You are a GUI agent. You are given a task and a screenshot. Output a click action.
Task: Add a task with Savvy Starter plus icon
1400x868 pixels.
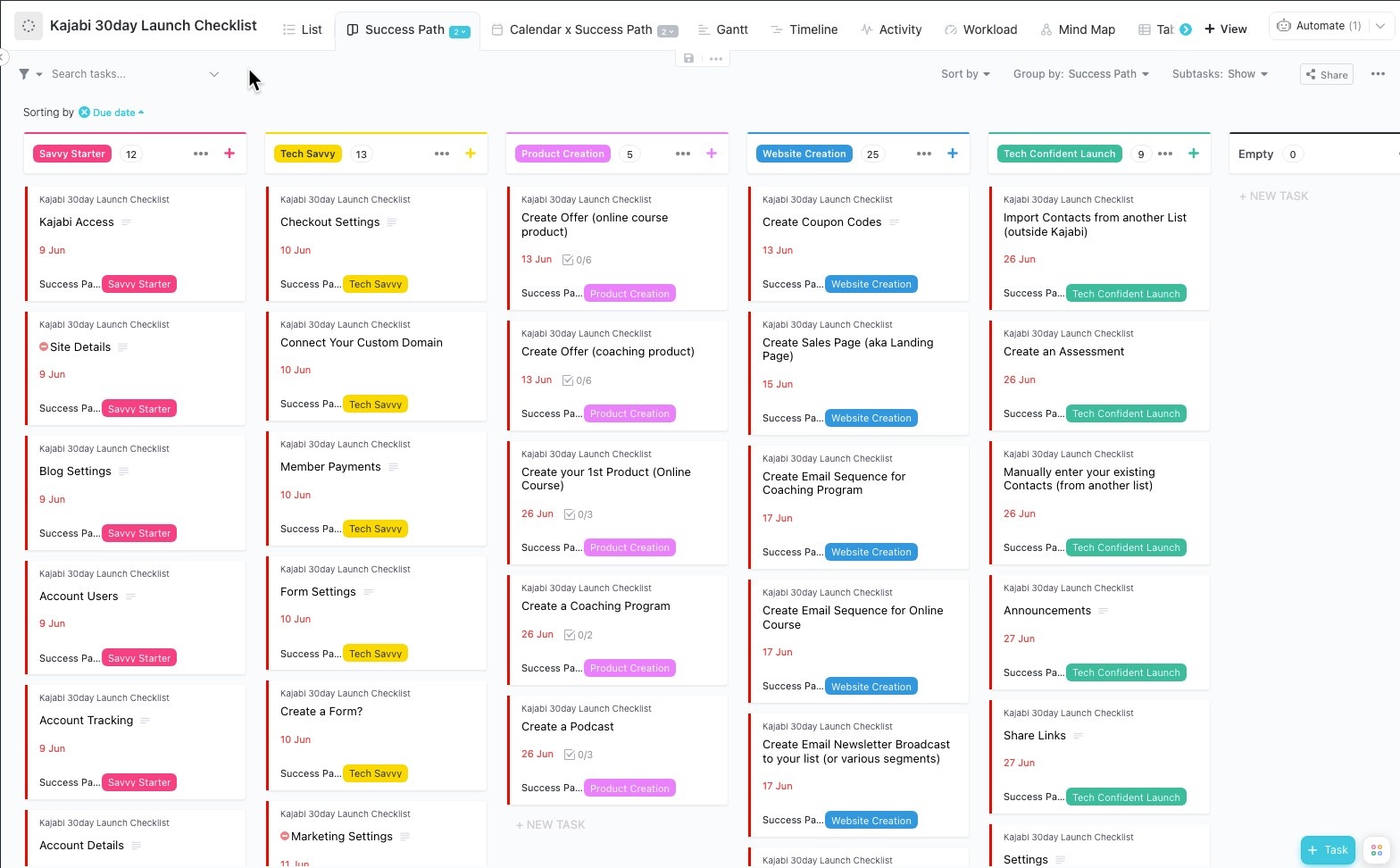(229, 154)
